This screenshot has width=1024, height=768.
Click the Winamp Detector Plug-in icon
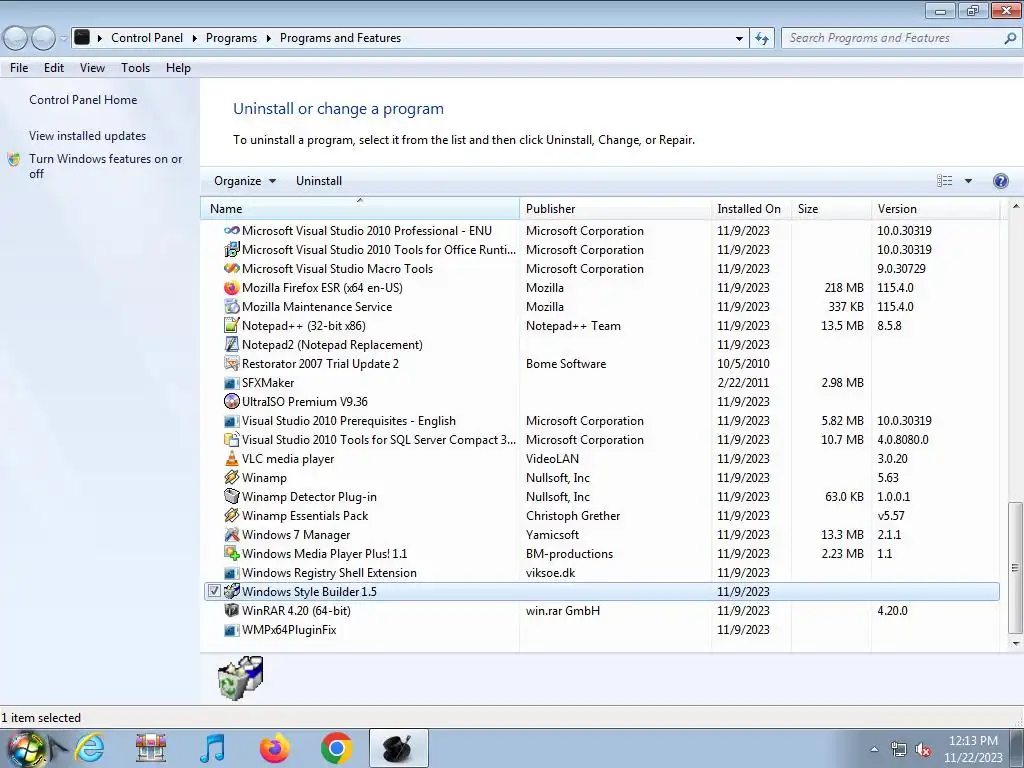coord(231,496)
